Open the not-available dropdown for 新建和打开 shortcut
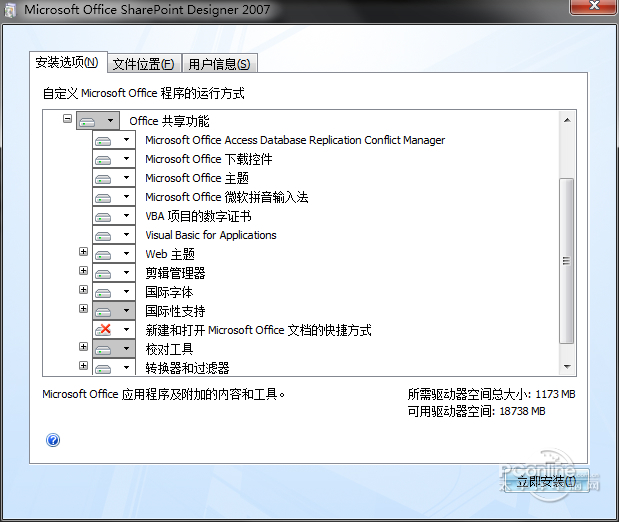 click(x=114, y=330)
